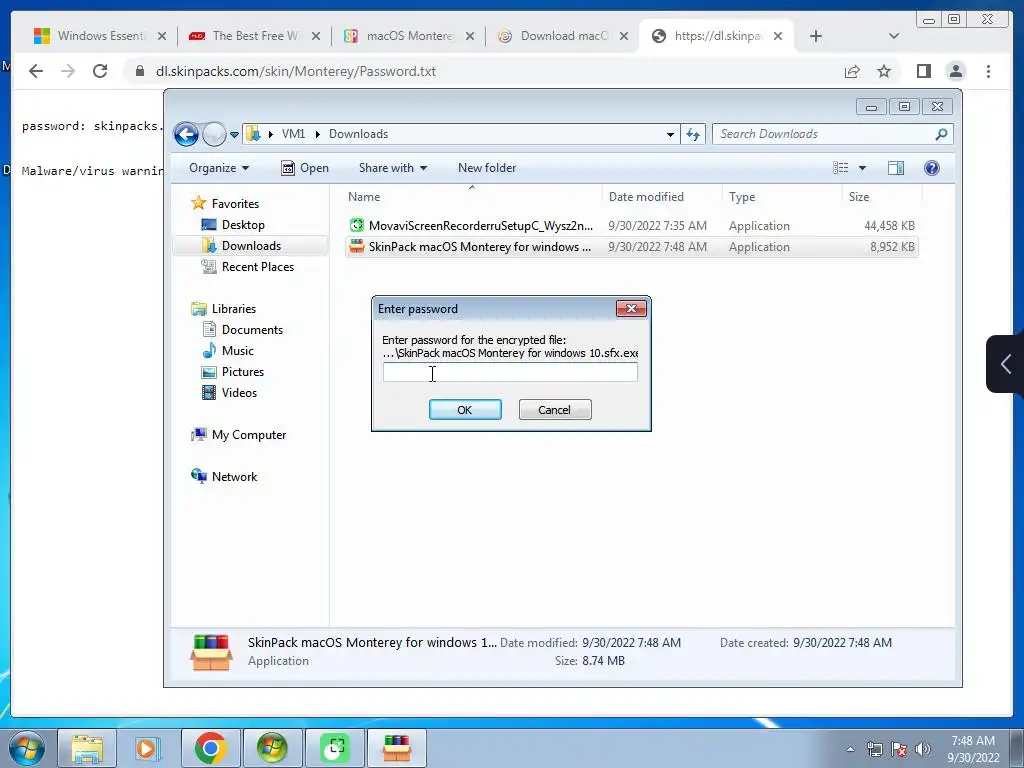Click the VM1 breadcrumb in the address bar
The height and width of the screenshot is (768, 1024).
[293, 134]
